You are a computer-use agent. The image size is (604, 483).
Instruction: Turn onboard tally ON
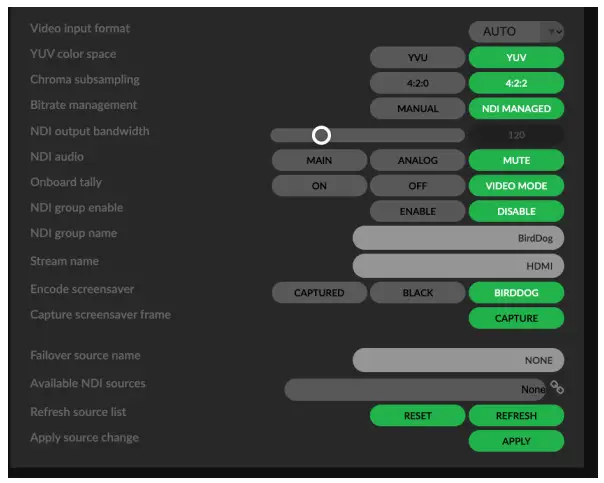coord(319,186)
